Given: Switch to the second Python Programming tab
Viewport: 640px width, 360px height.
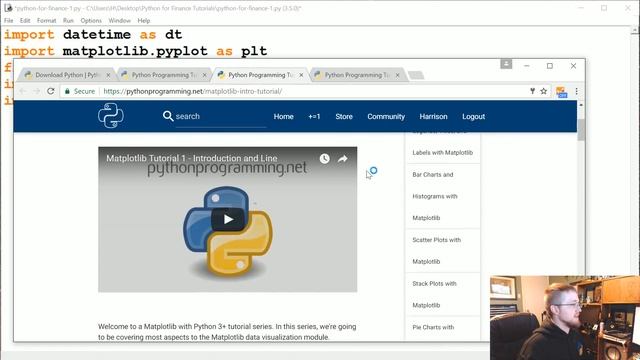Looking at the screenshot, I should (163, 75).
